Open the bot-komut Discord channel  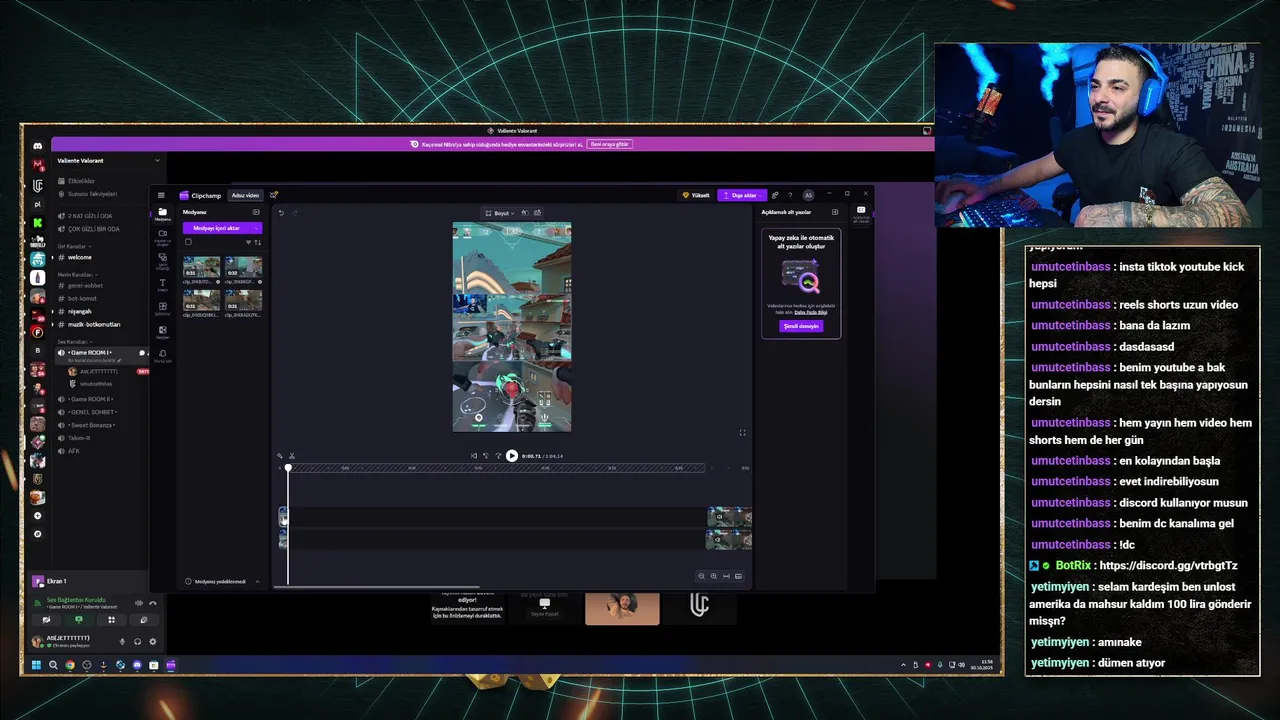[x=83, y=298]
